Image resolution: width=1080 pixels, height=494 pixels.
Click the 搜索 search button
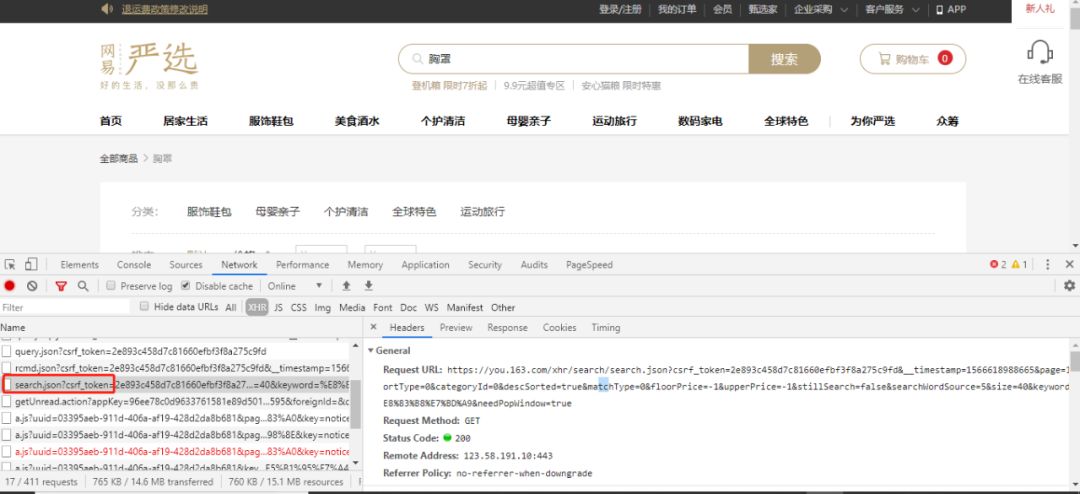pos(784,59)
